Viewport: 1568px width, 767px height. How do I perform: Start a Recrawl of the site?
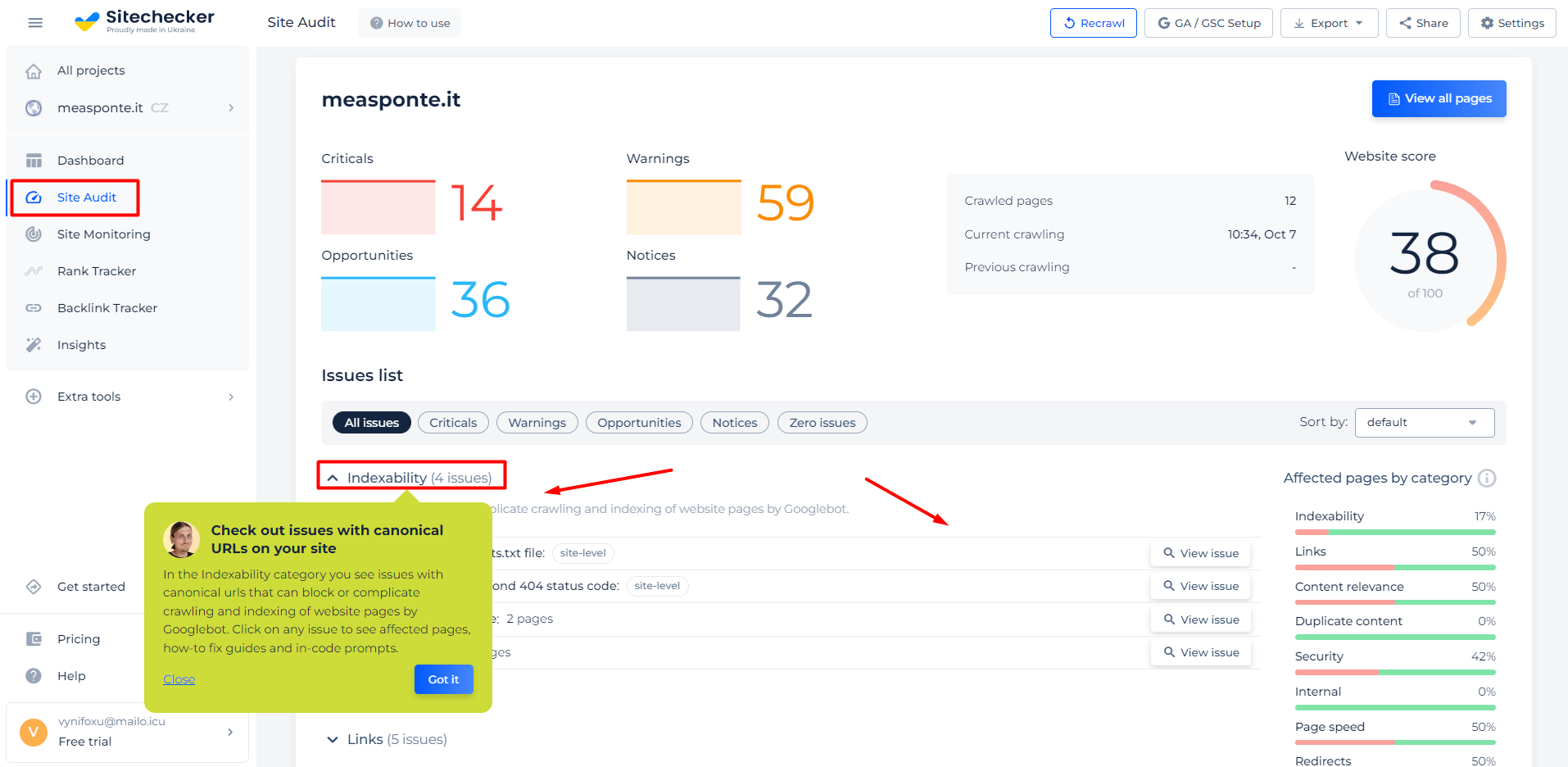[1094, 23]
